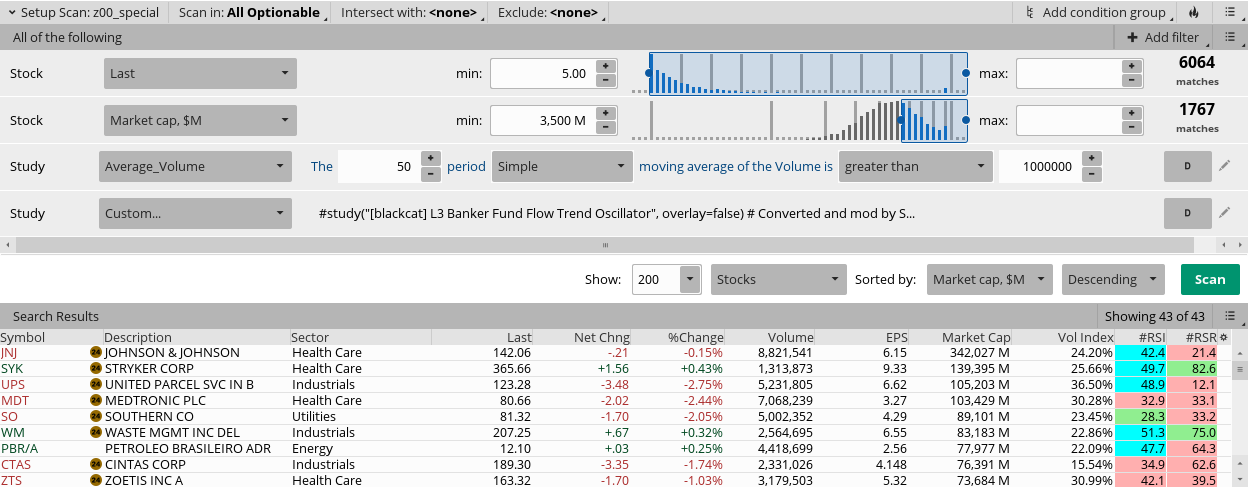Open the Market cap, $M filter dropdown
The height and width of the screenshot is (487, 1248).
point(200,120)
